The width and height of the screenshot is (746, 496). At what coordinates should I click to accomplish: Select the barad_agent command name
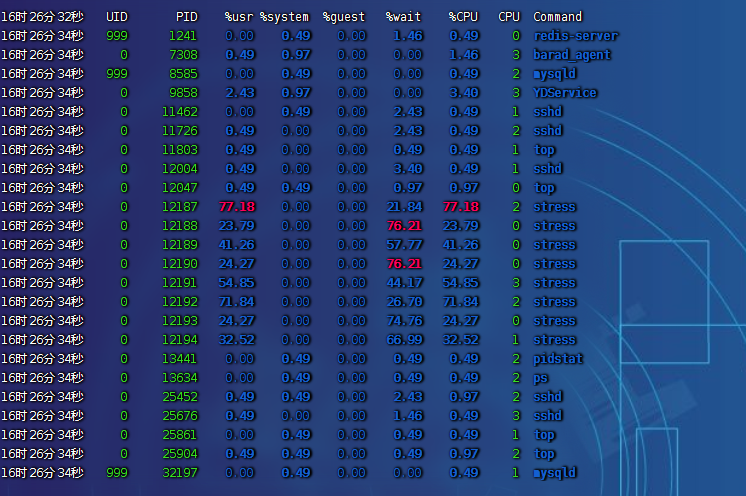click(572, 55)
